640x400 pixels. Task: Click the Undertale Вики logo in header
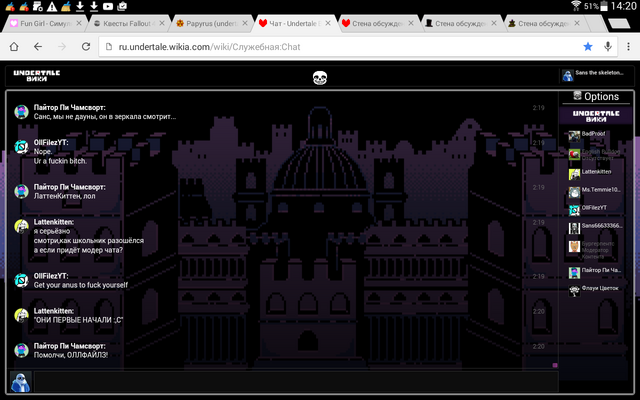pyautogui.click(x=37, y=76)
